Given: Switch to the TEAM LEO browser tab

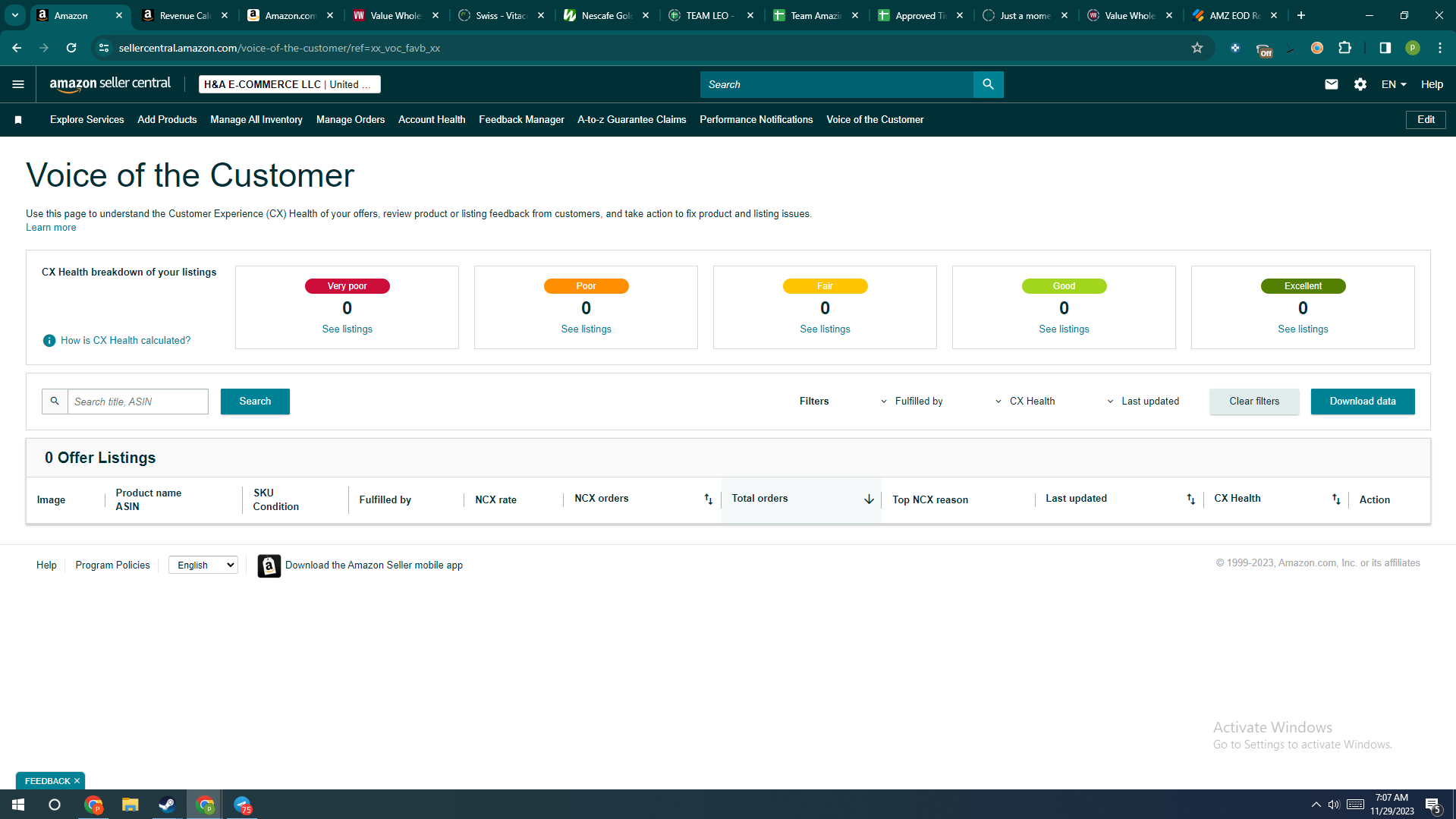Looking at the screenshot, I should [710, 15].
